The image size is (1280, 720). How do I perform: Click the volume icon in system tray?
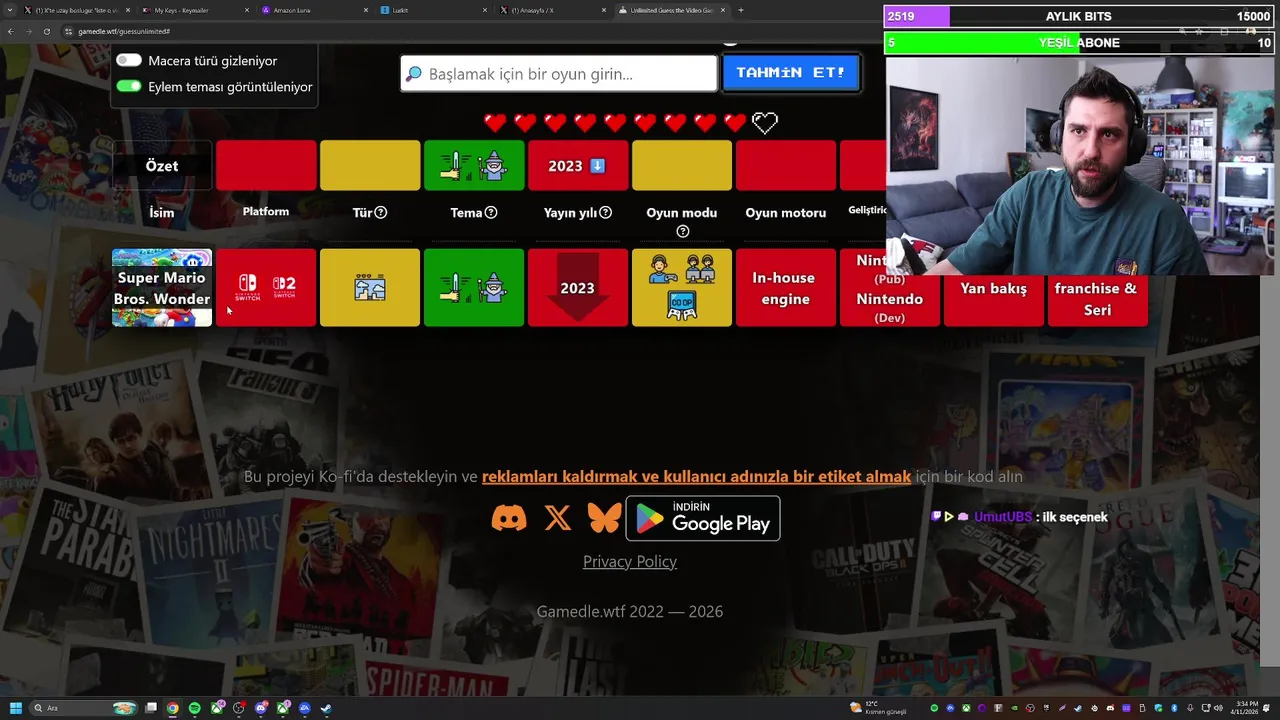(x=1218, y=708)
